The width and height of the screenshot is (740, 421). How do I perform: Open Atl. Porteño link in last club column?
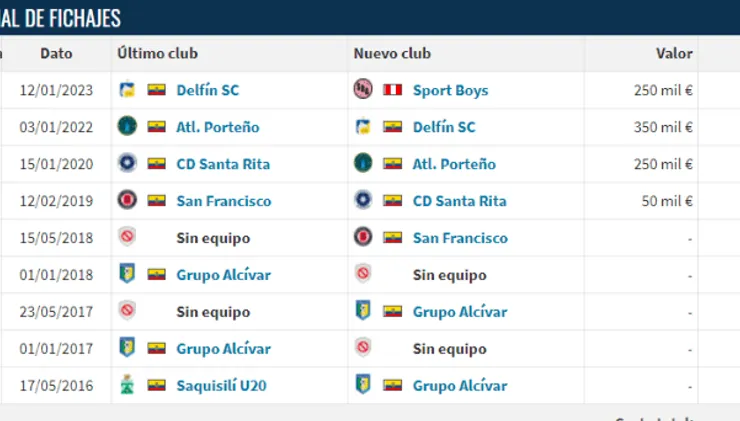(217, 127)
